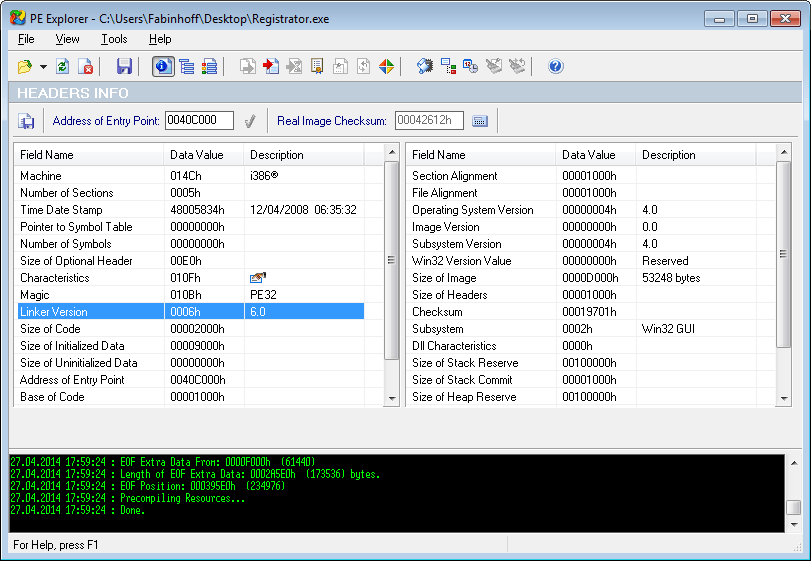
Task: Click the left table scrollbar up arrow
Action: (392, 152)
